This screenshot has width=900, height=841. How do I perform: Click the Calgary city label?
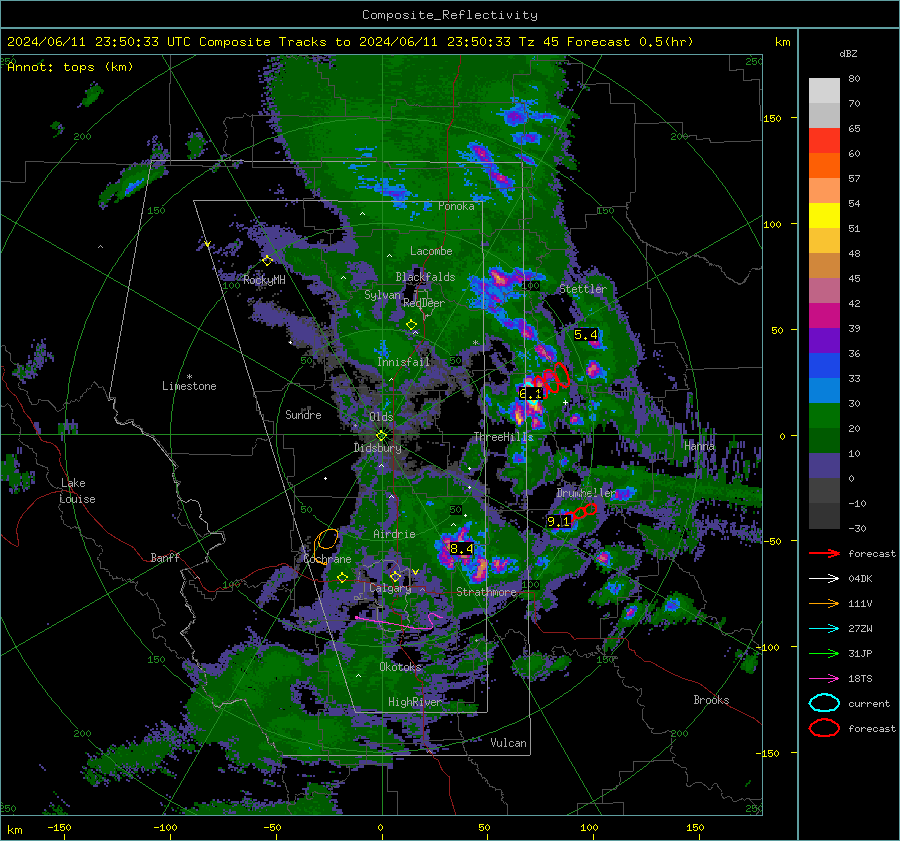point(390,588)
